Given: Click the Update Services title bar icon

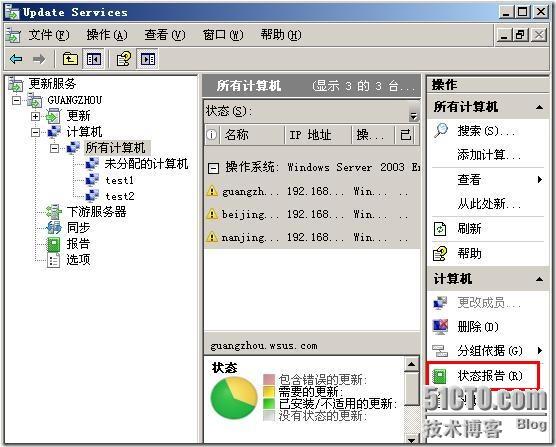Looking at the screenshot, I should (x=12, y=12).
